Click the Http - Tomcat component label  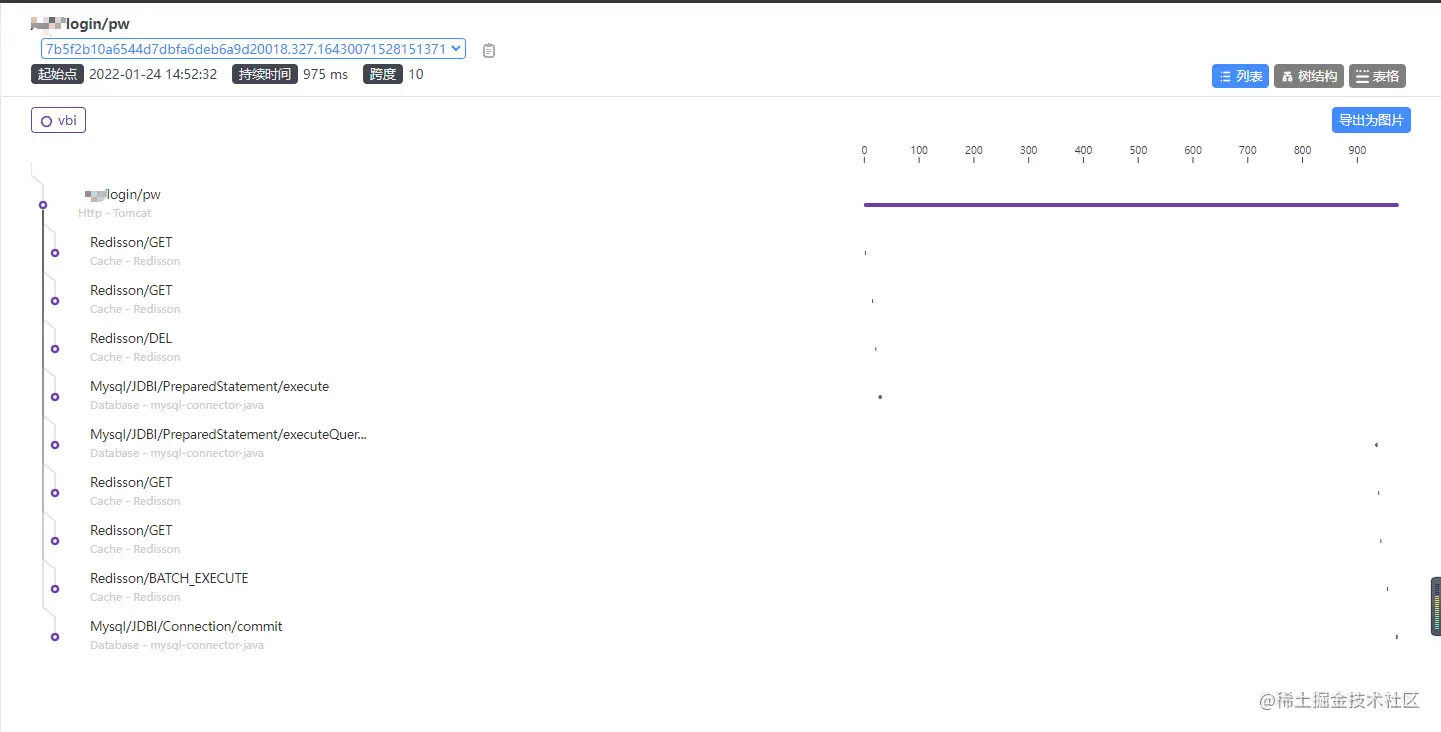115,213
